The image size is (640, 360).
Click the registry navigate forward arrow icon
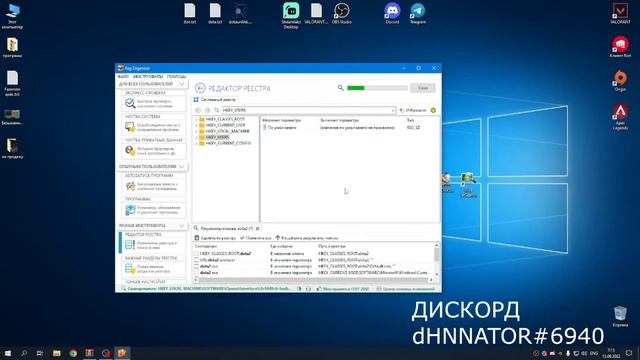coord(207,110)
